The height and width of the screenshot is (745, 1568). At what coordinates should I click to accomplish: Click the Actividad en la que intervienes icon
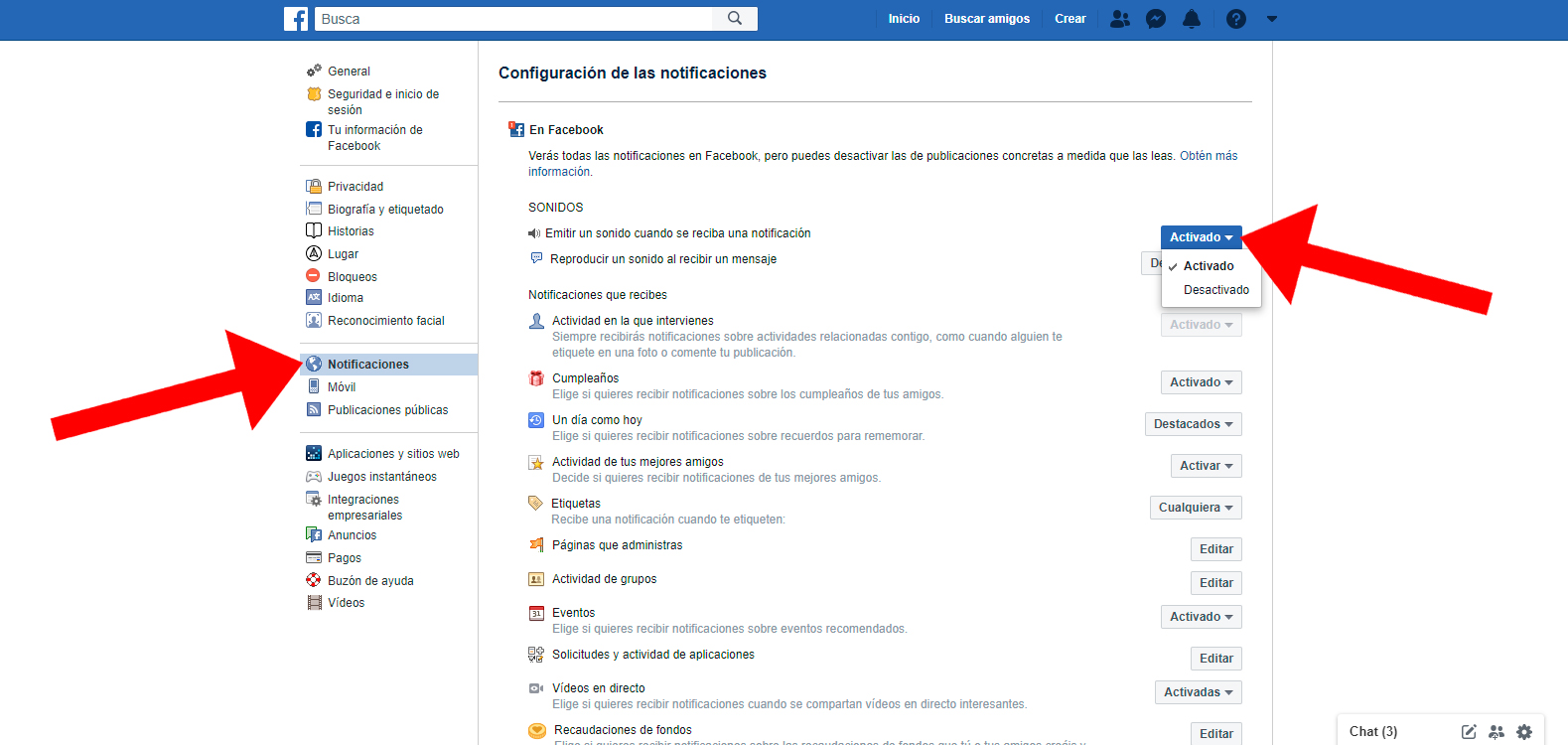[536, 321]
